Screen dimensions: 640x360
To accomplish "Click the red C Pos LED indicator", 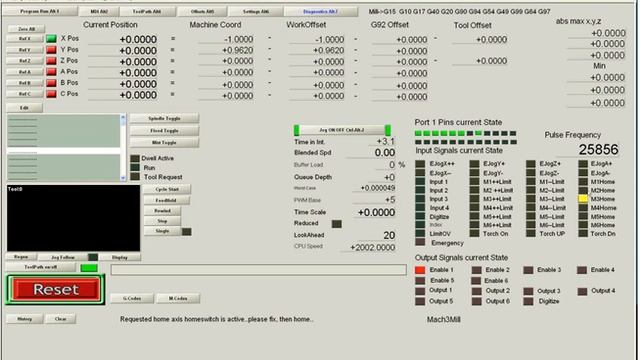I will click(51, 94).
